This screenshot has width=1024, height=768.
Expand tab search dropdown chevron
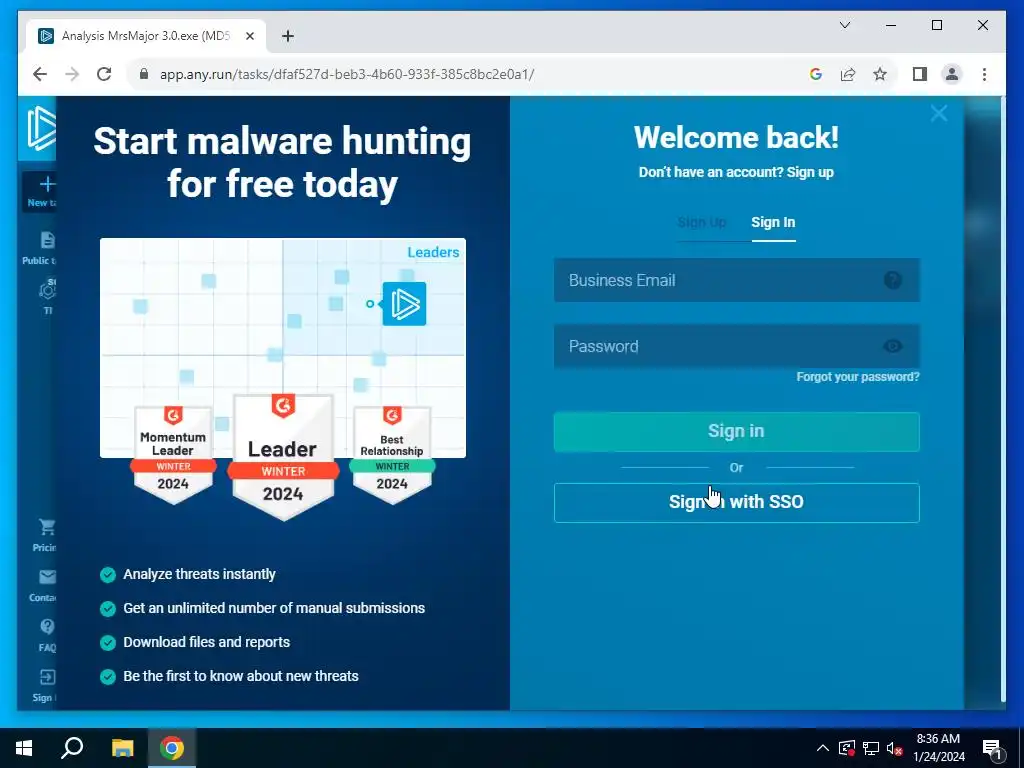[x=844, y=25]
